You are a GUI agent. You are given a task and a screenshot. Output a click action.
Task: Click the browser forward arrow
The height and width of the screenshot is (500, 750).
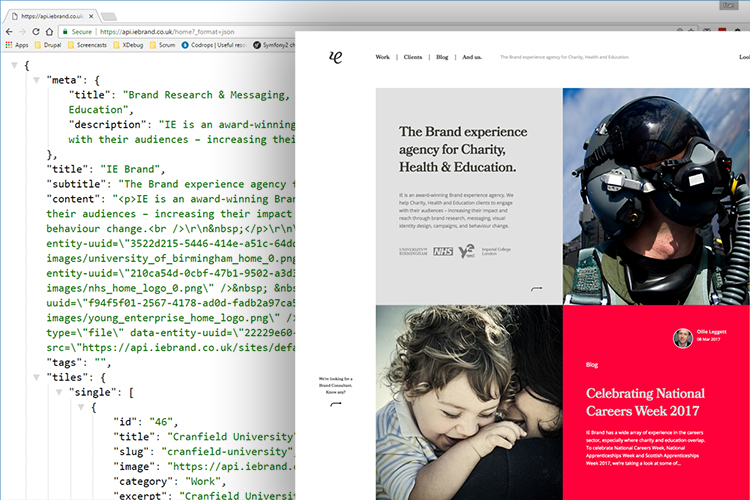pos(22,32)
